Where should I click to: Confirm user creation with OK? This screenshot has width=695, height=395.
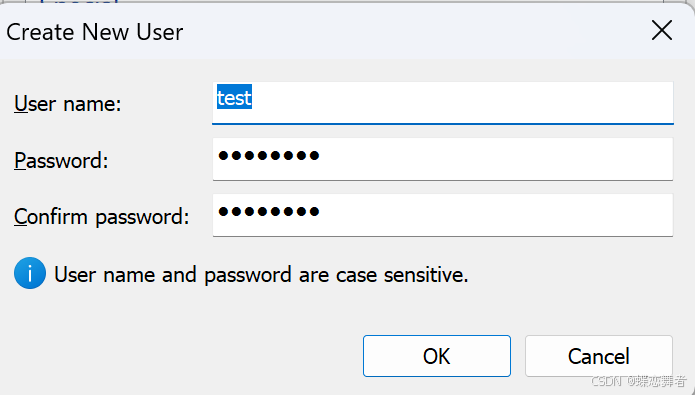(437, 356)
